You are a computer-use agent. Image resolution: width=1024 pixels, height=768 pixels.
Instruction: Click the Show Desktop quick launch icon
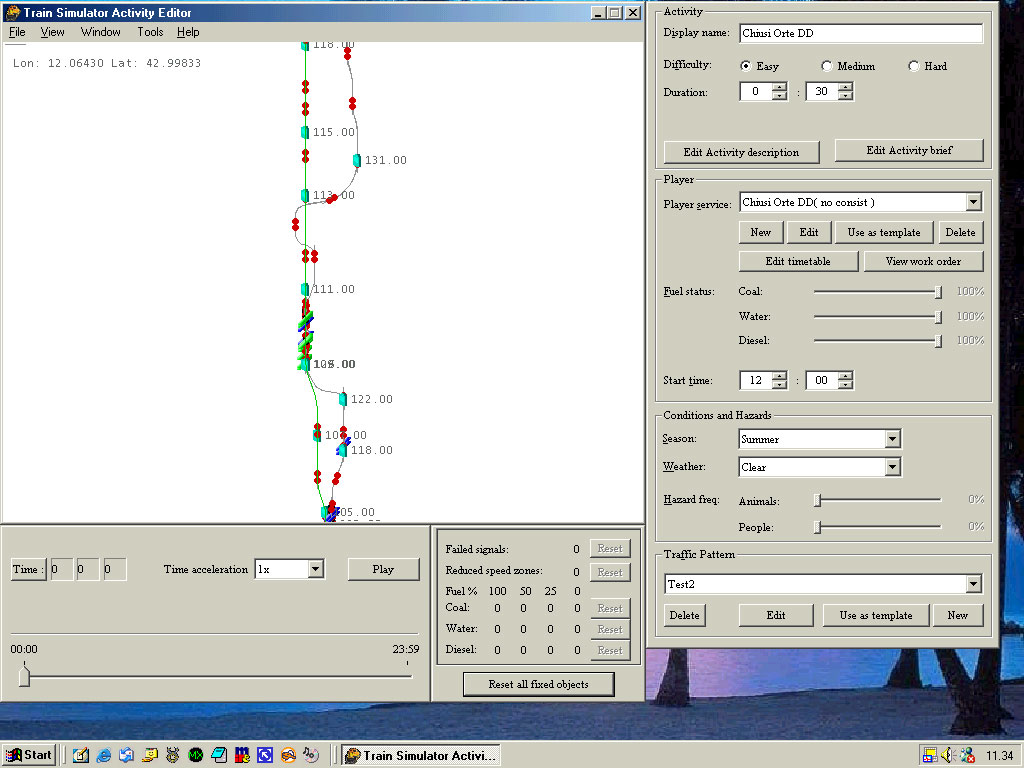(x=80, y=756)
